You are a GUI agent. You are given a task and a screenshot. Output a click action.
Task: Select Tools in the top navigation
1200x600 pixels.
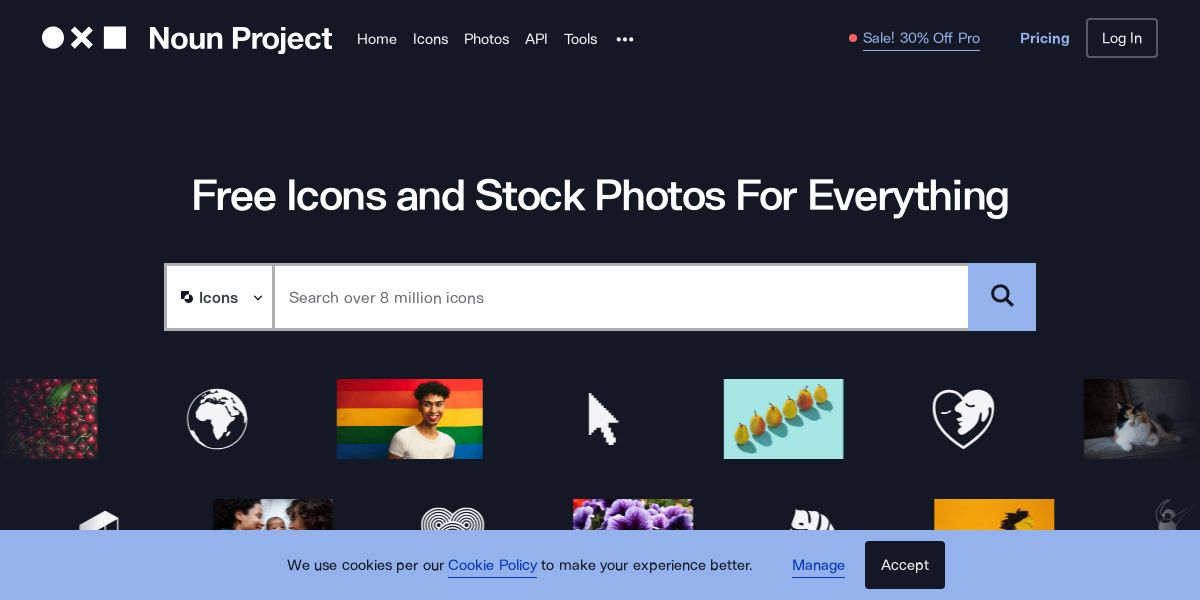[580, 39]
